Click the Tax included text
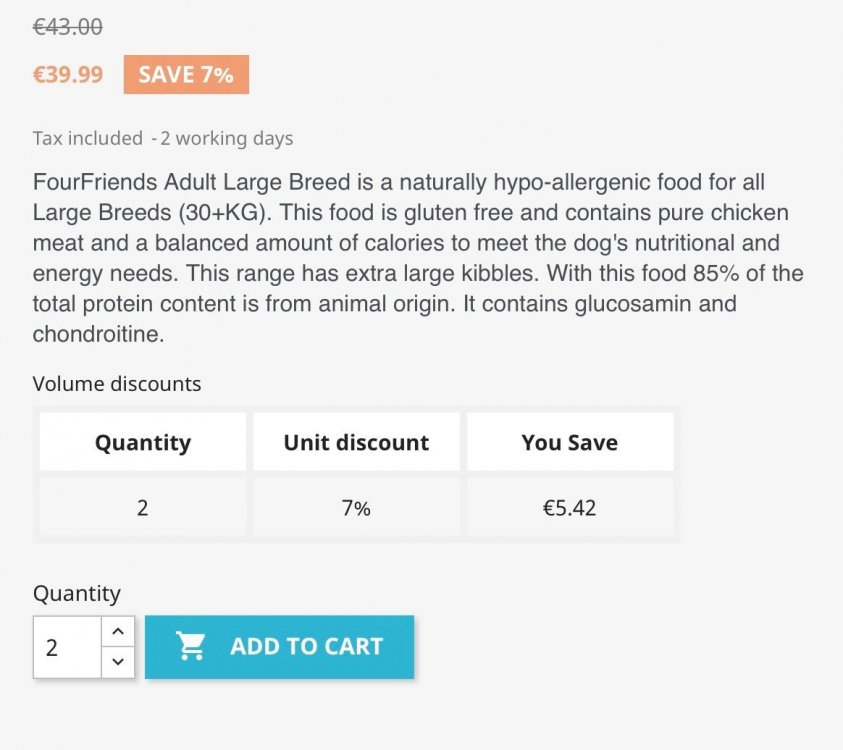Image resolution: width=843 pixels, height=750 pixels. pos(88,139)
